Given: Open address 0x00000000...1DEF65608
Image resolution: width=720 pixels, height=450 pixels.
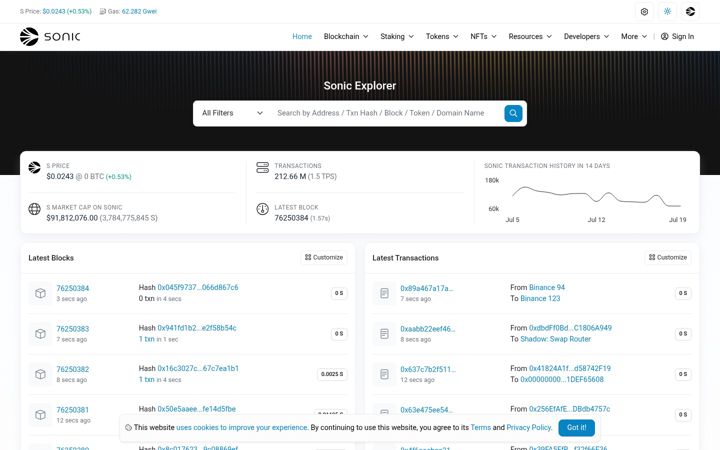Looking at the screenshot, I should click(562, 379).
